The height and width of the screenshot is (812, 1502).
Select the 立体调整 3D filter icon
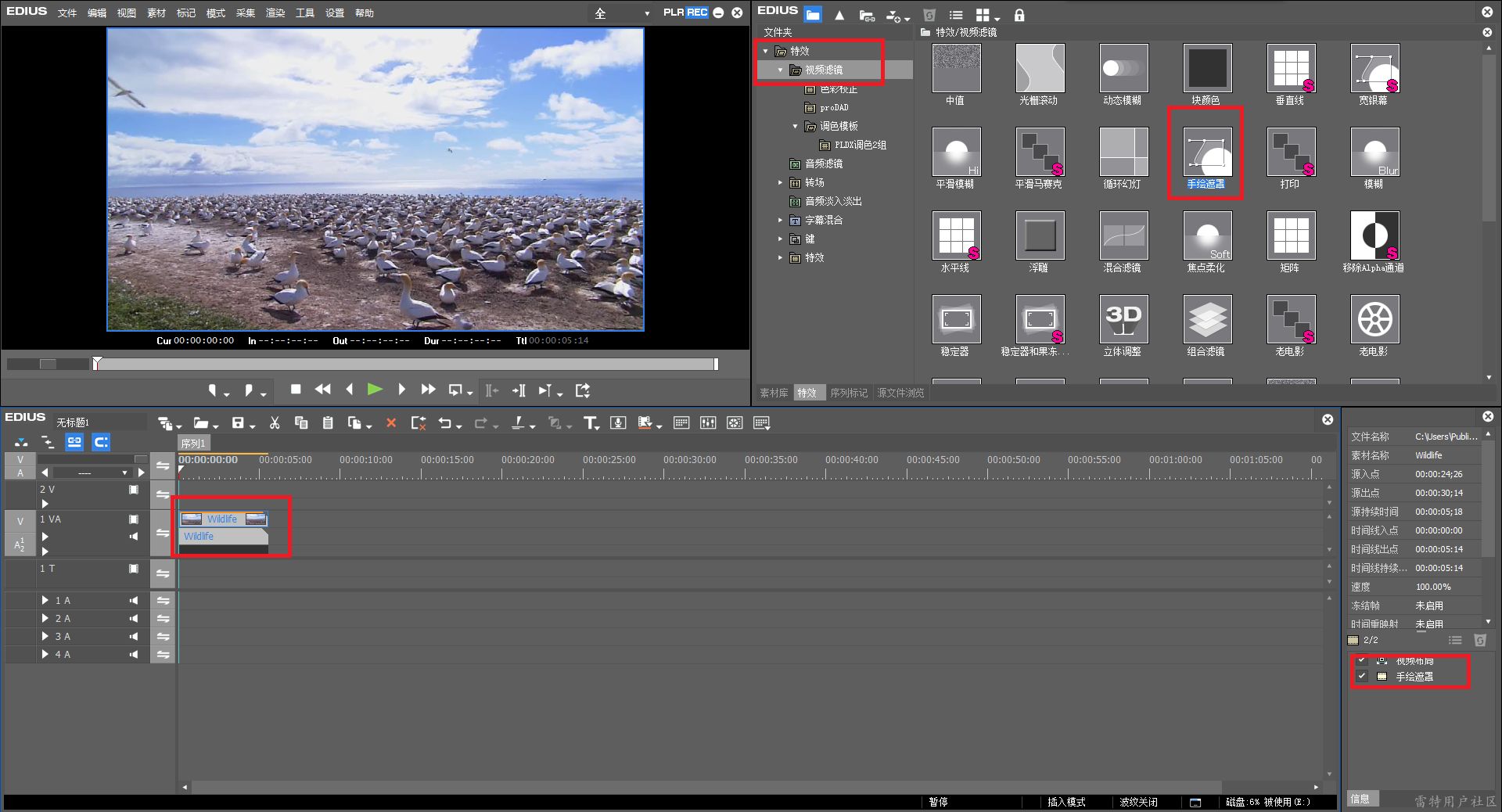click(1123, 320)
